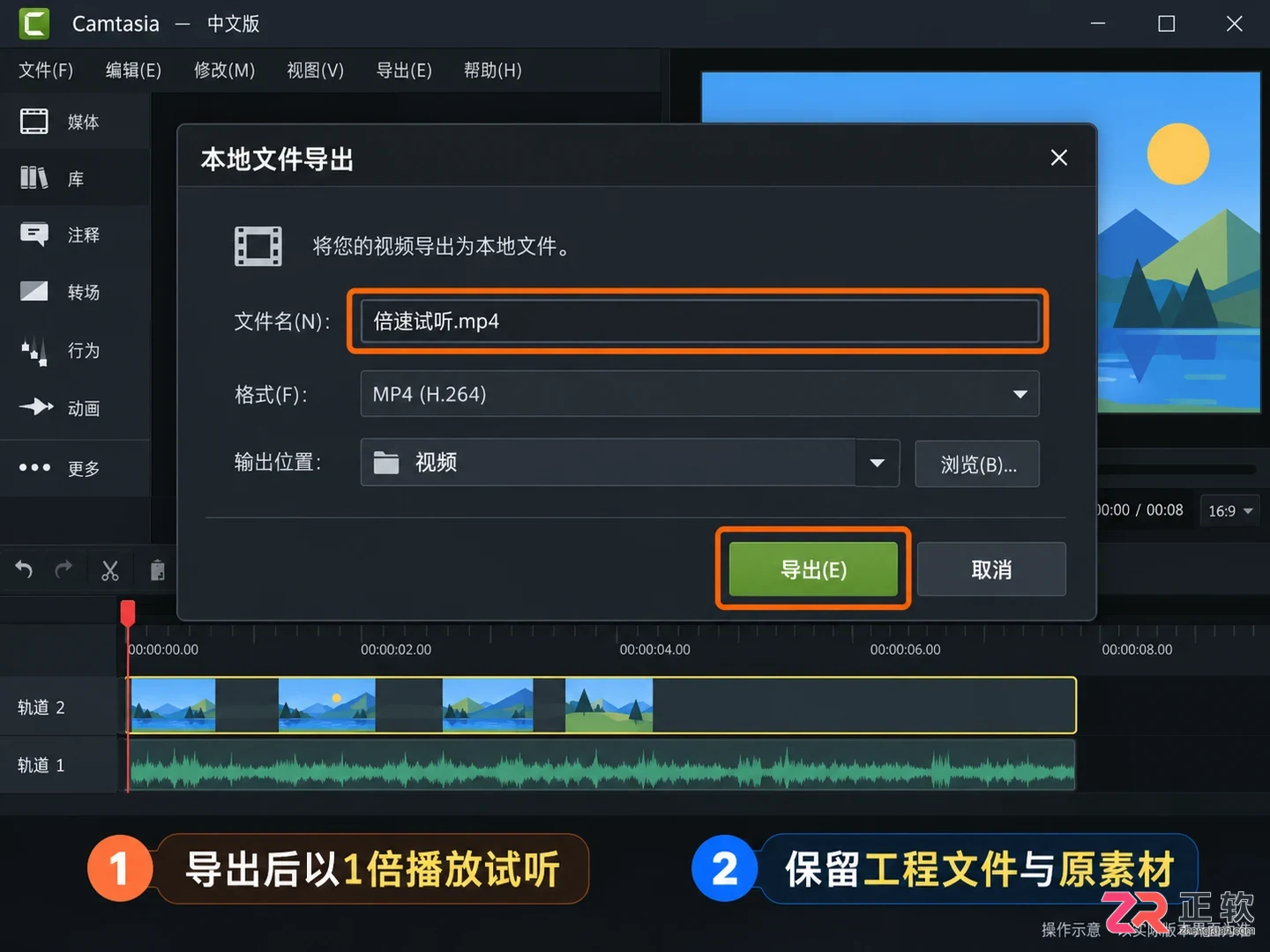The width and height of the screenshot is (1270, 952).
Task: Click the red playhead marker
Action: [x=128, y=612]
